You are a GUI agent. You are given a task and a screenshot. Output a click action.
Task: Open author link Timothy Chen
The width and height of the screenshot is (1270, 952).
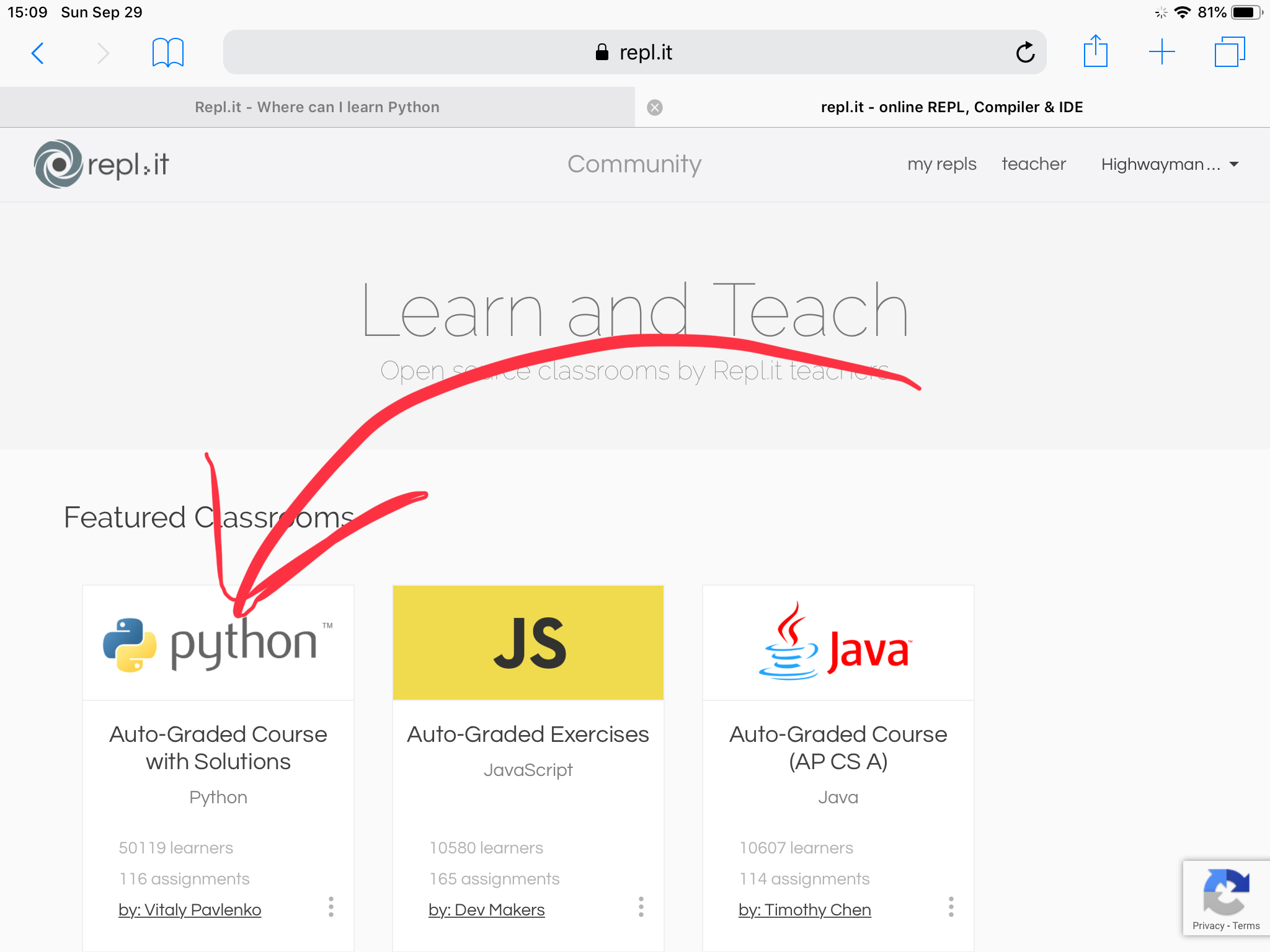805,910
